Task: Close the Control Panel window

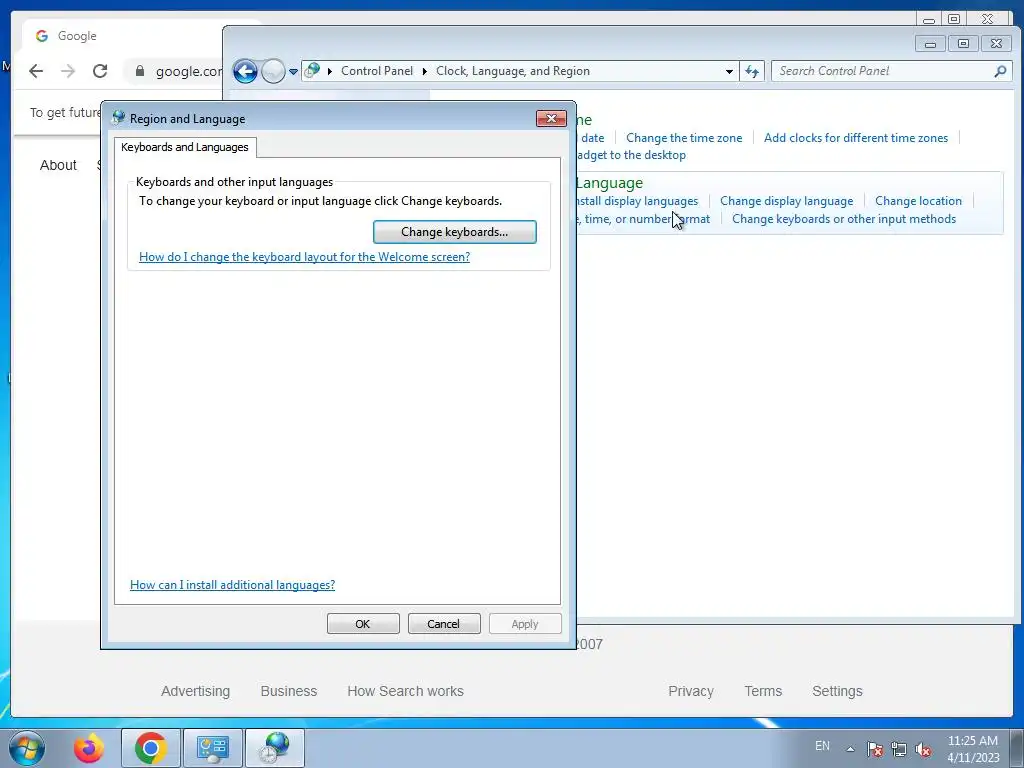Action: 996,44
